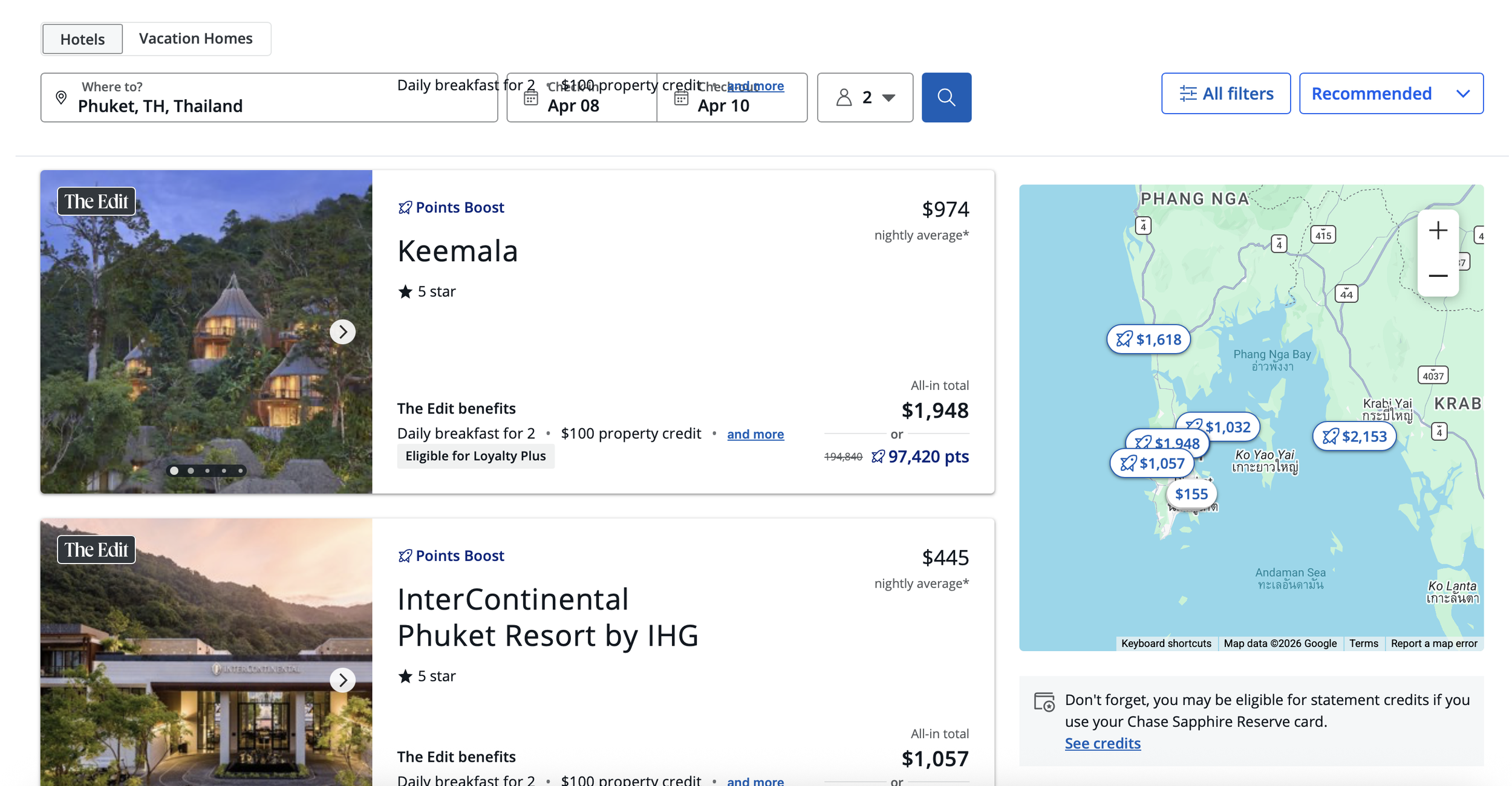
Task: Open the Recommended sort dropdown
Action: pos(1391,93)
